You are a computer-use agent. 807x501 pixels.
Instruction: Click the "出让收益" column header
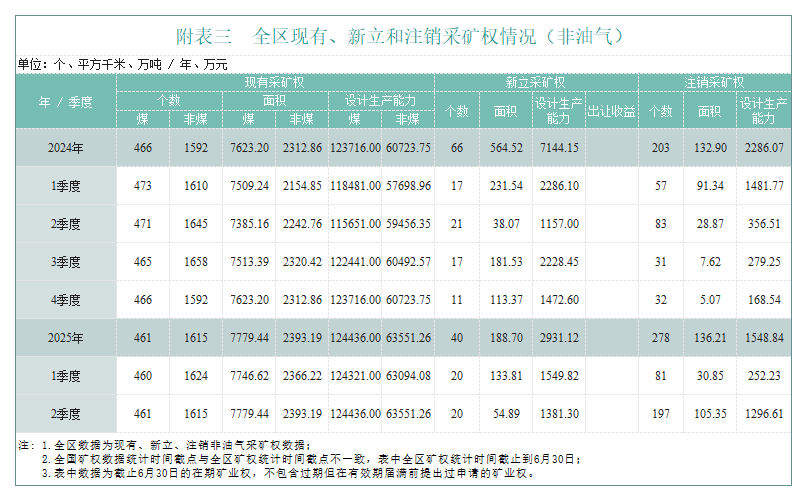point(611,110)
